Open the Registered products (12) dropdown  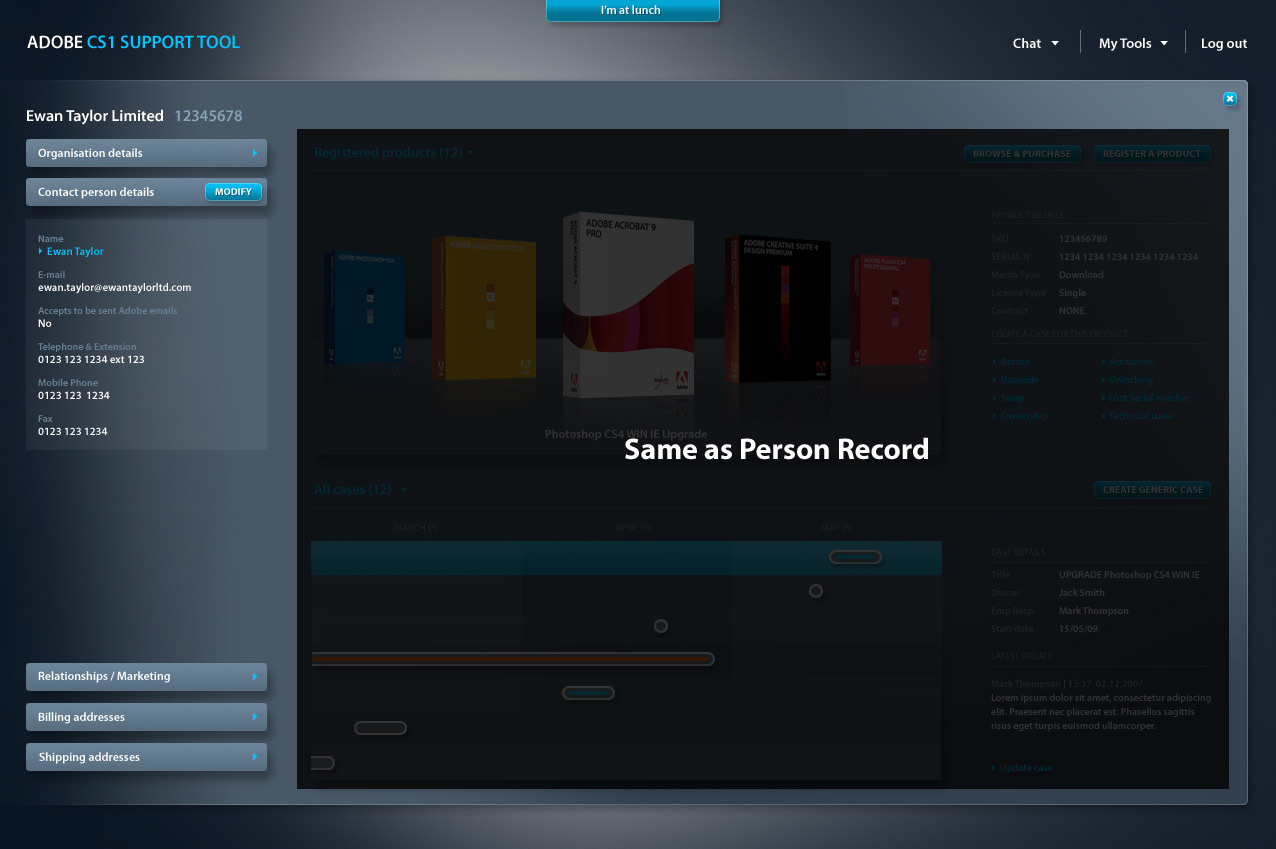pos(394,153)
